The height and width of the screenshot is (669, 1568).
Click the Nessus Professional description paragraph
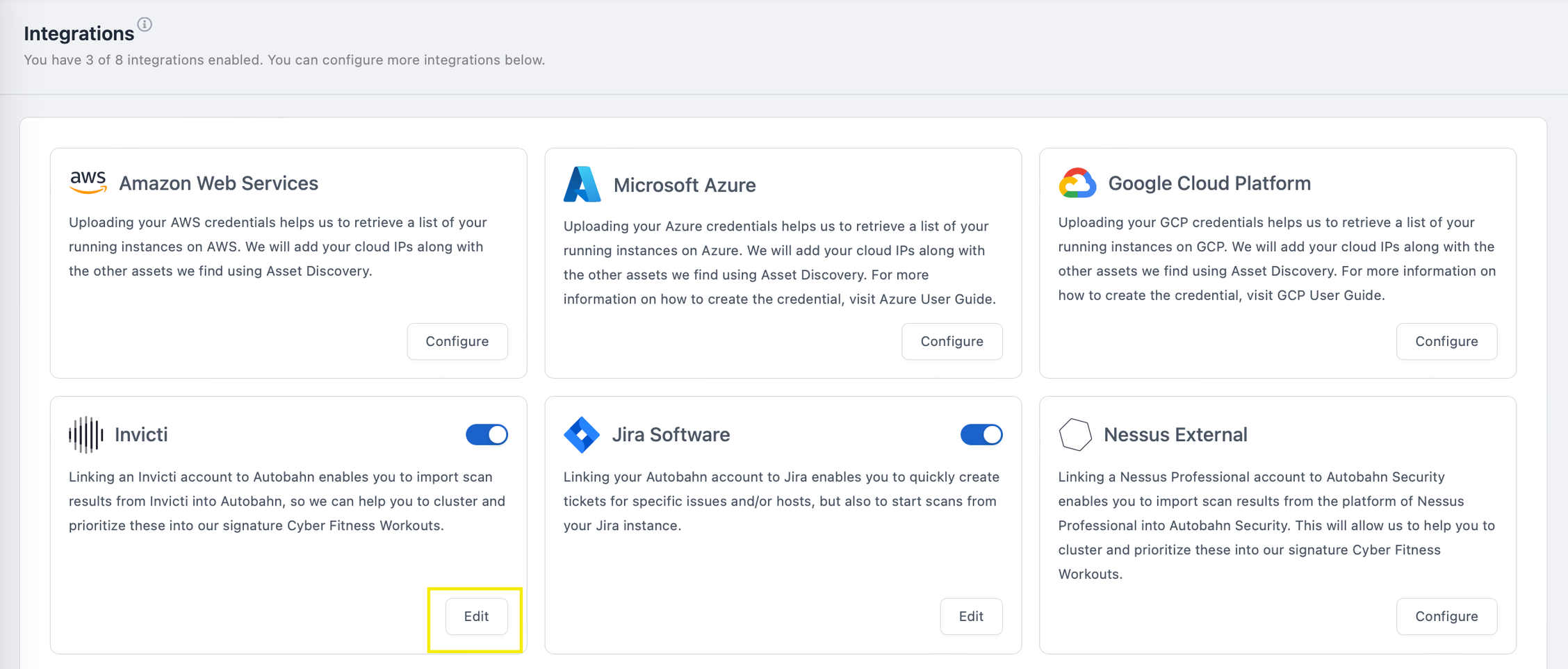(1277, 526)
